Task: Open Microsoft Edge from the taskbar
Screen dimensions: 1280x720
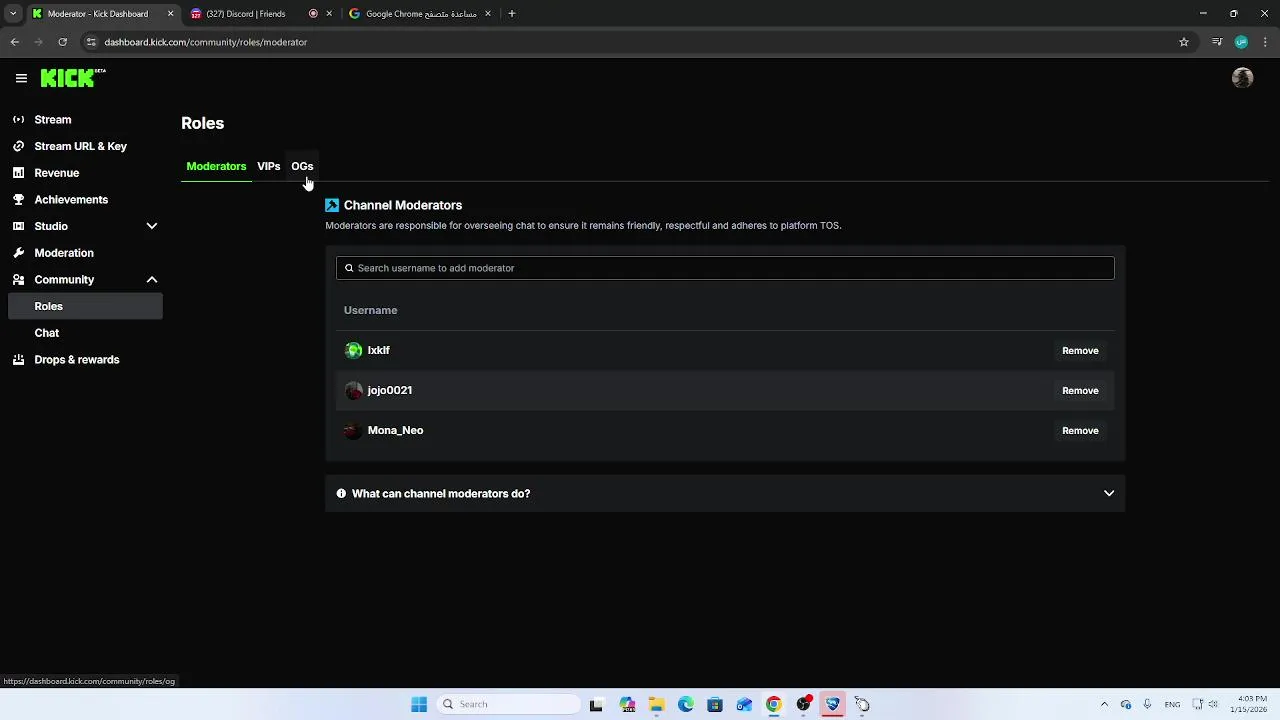Action: pos(686,704)
